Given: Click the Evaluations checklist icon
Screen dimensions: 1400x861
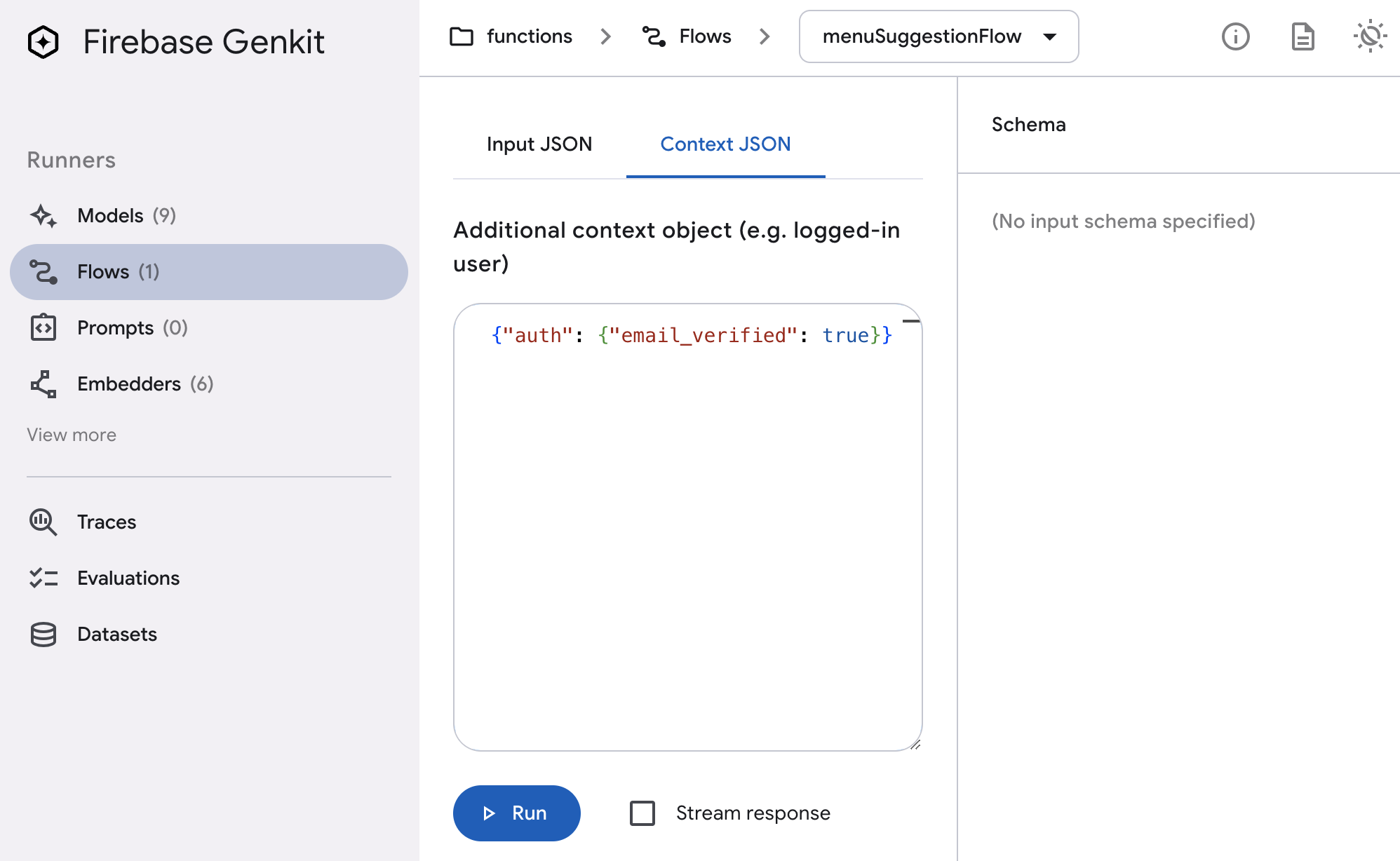Looking at the screenshot, I should click(43, 578).
